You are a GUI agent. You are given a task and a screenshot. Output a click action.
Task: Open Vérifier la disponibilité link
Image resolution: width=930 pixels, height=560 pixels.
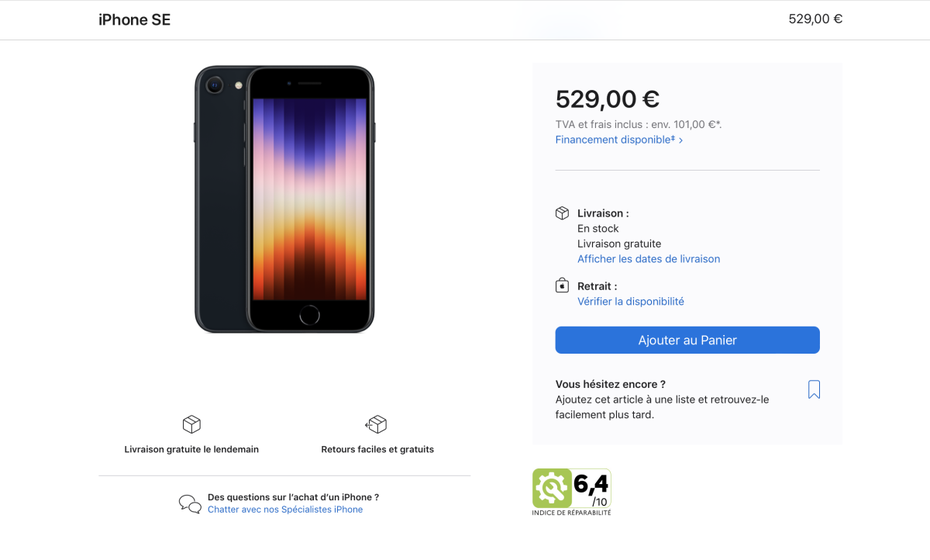click(630, 301)
